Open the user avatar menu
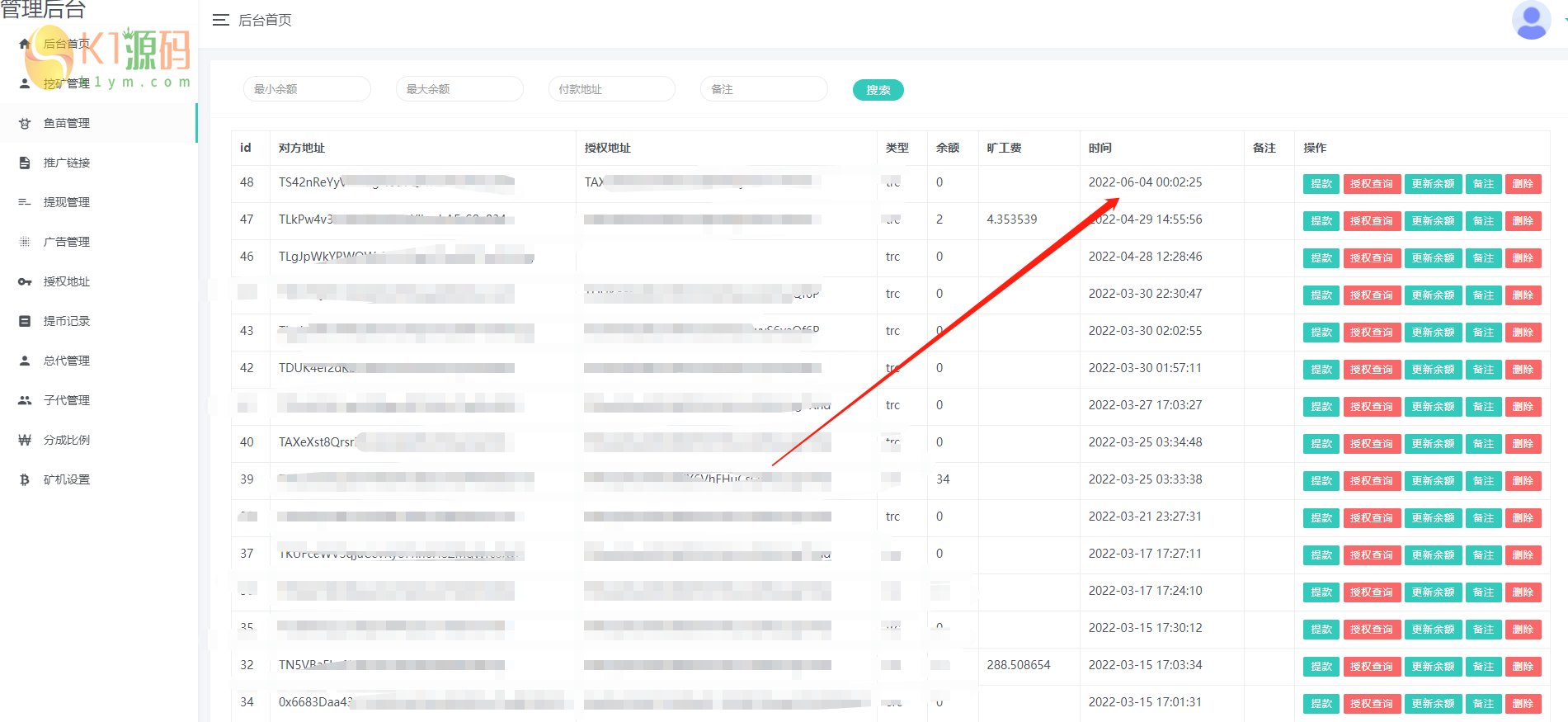The width and height of the screenshot is (1568, 722). pos(1531,20)
